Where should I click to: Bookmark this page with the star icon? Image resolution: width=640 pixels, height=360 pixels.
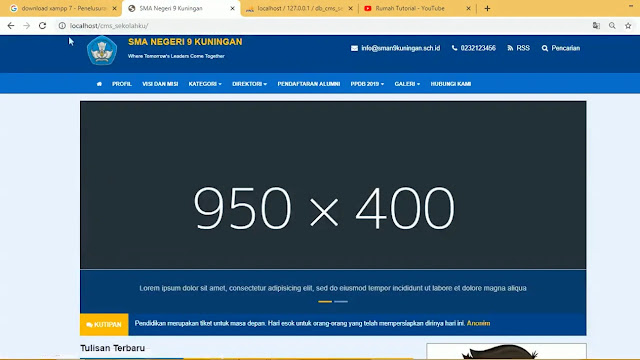coord(628,26)
